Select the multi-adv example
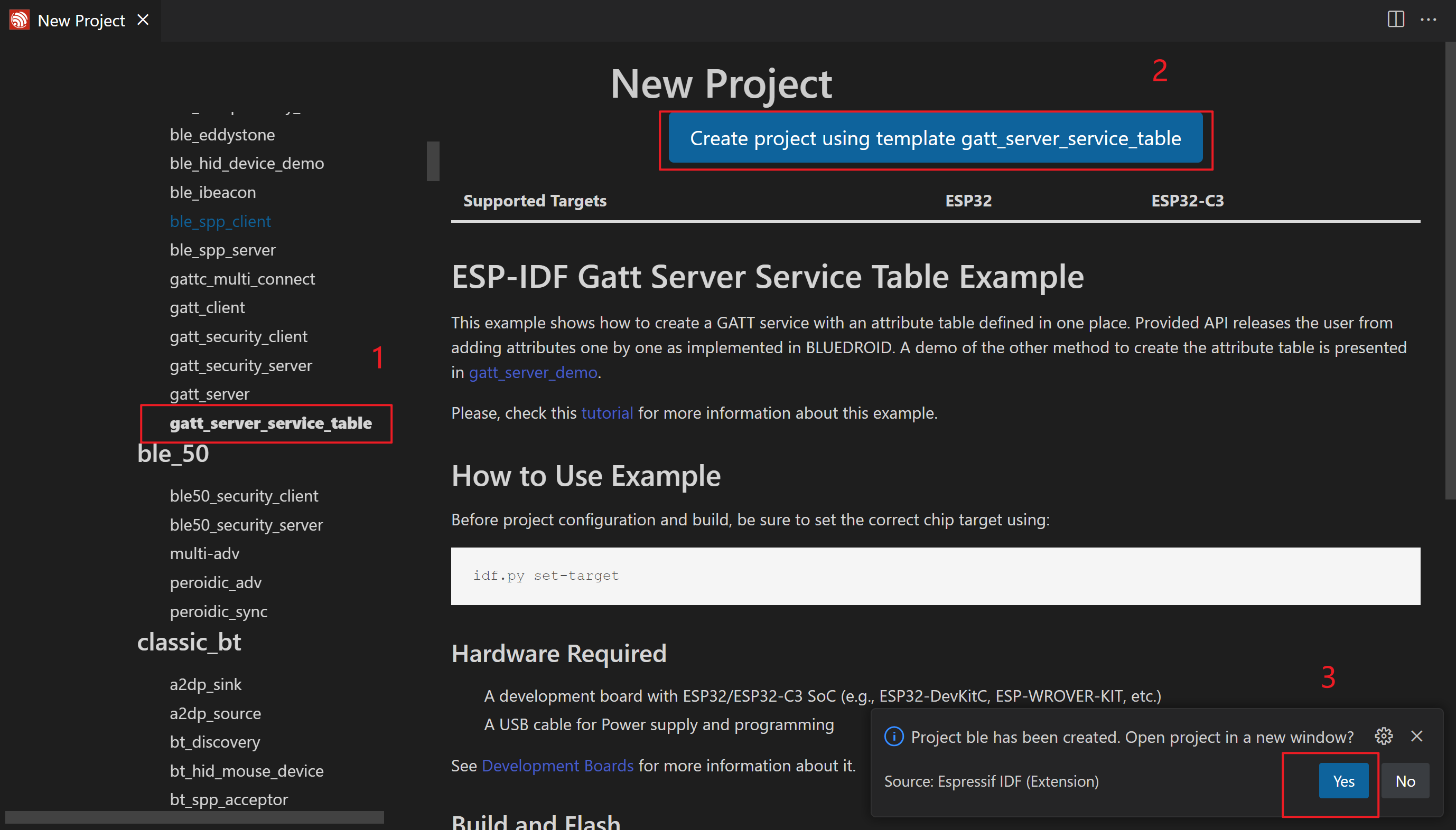1456x830 pixels. pos(204,554)
